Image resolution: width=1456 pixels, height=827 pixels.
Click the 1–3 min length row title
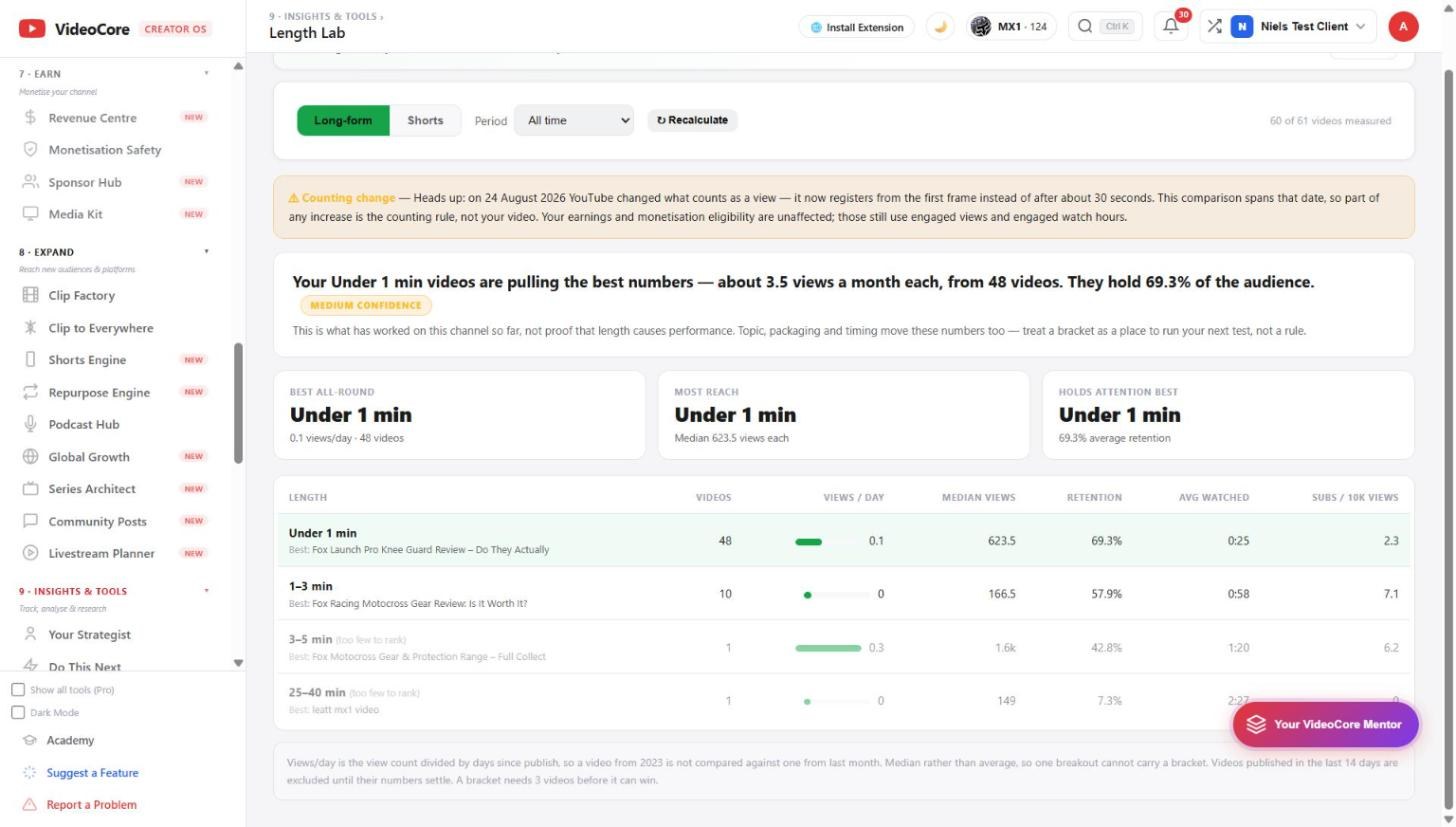coord(311,586)
